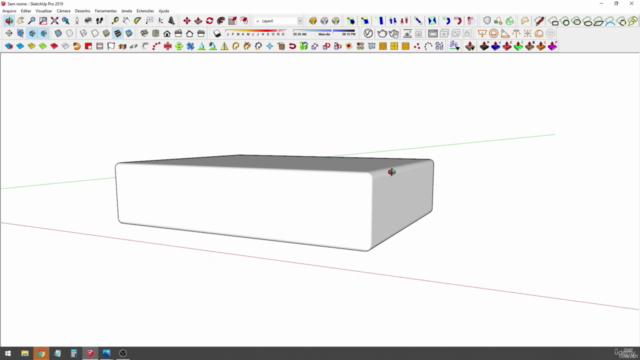Select the Follow Me tool
Image resolution: width=640 pixels, height=360 pixels.
(221, 21)
